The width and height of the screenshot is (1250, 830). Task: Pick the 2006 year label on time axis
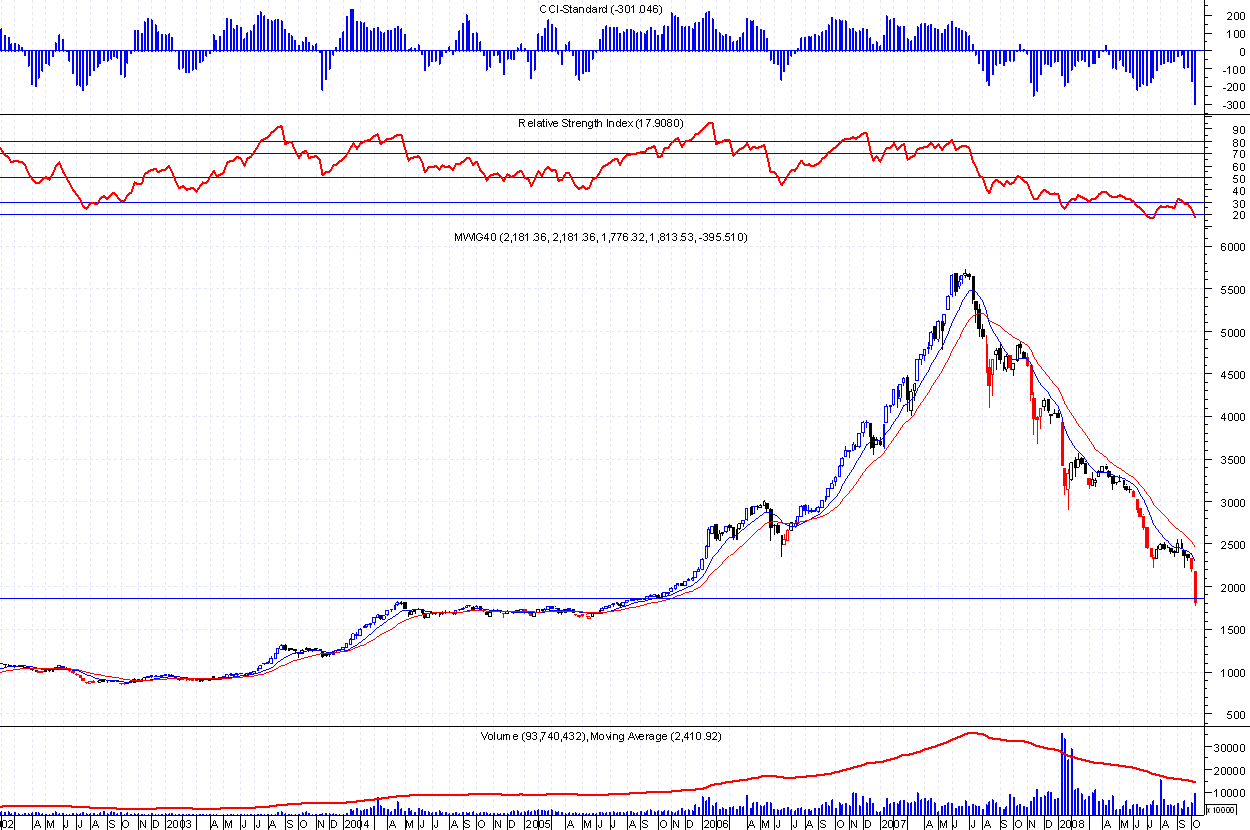(x=714, y=824)
